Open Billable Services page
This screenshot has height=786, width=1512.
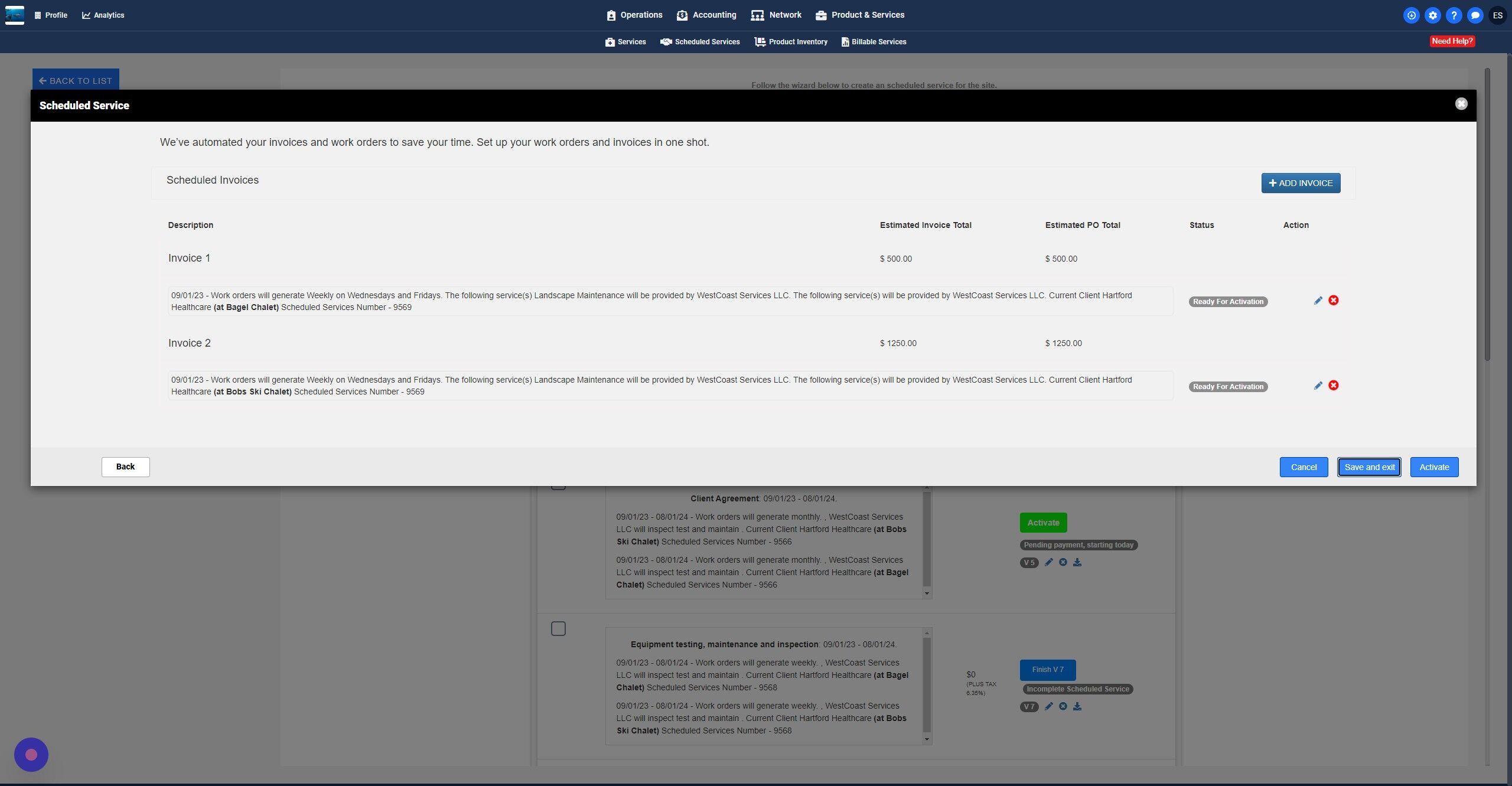coord(874,42)
